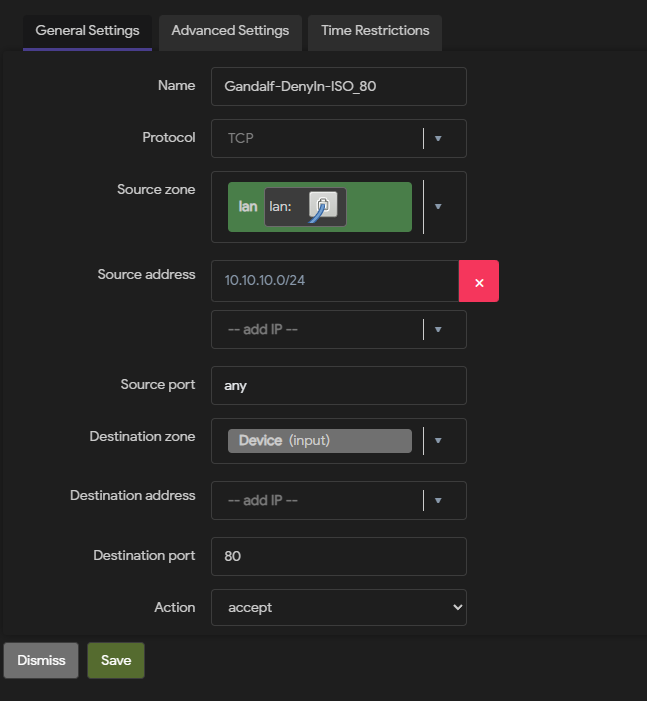Viewport: 647px width, 701px height.
Task: Select the green lan zone badge
Action: coord(320,207)
